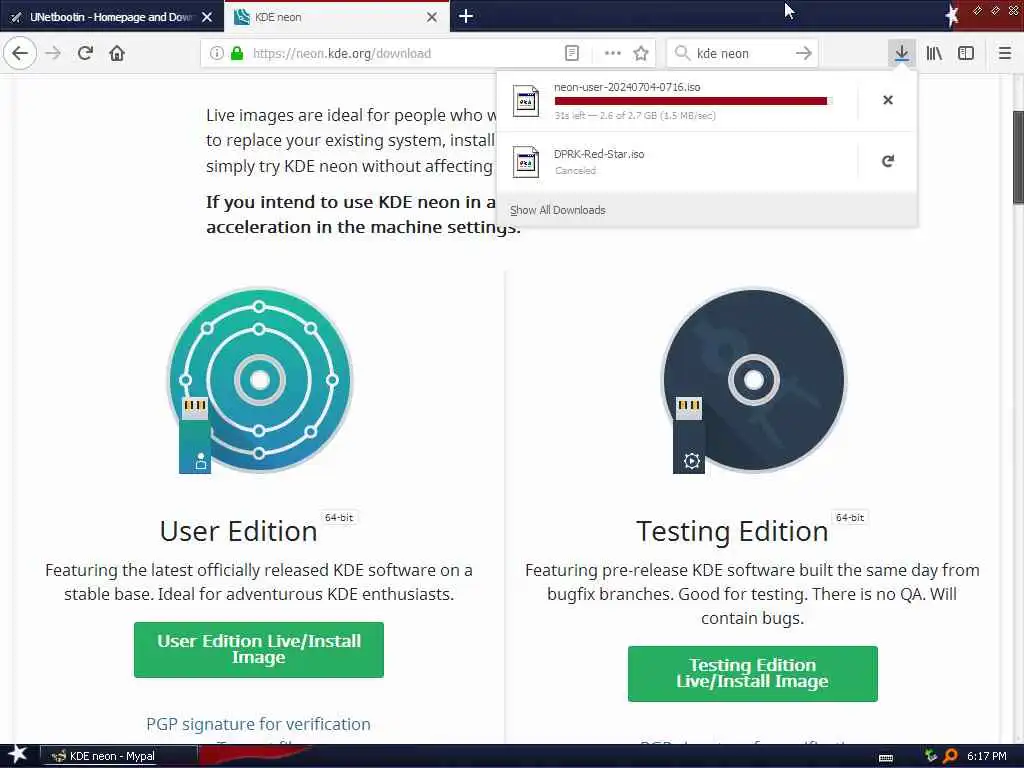
Task: Reload the current page
Action: pyautogui.click(x=85, y=53)
